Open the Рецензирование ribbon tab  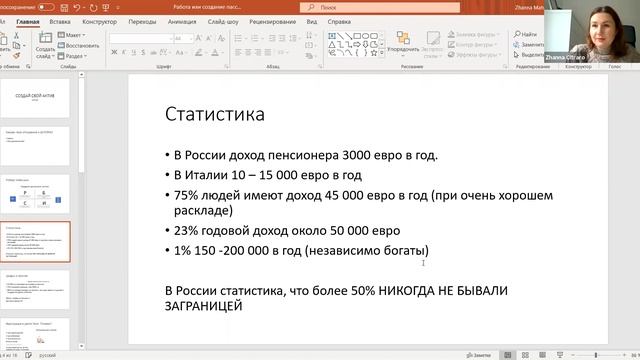[273, 22]
